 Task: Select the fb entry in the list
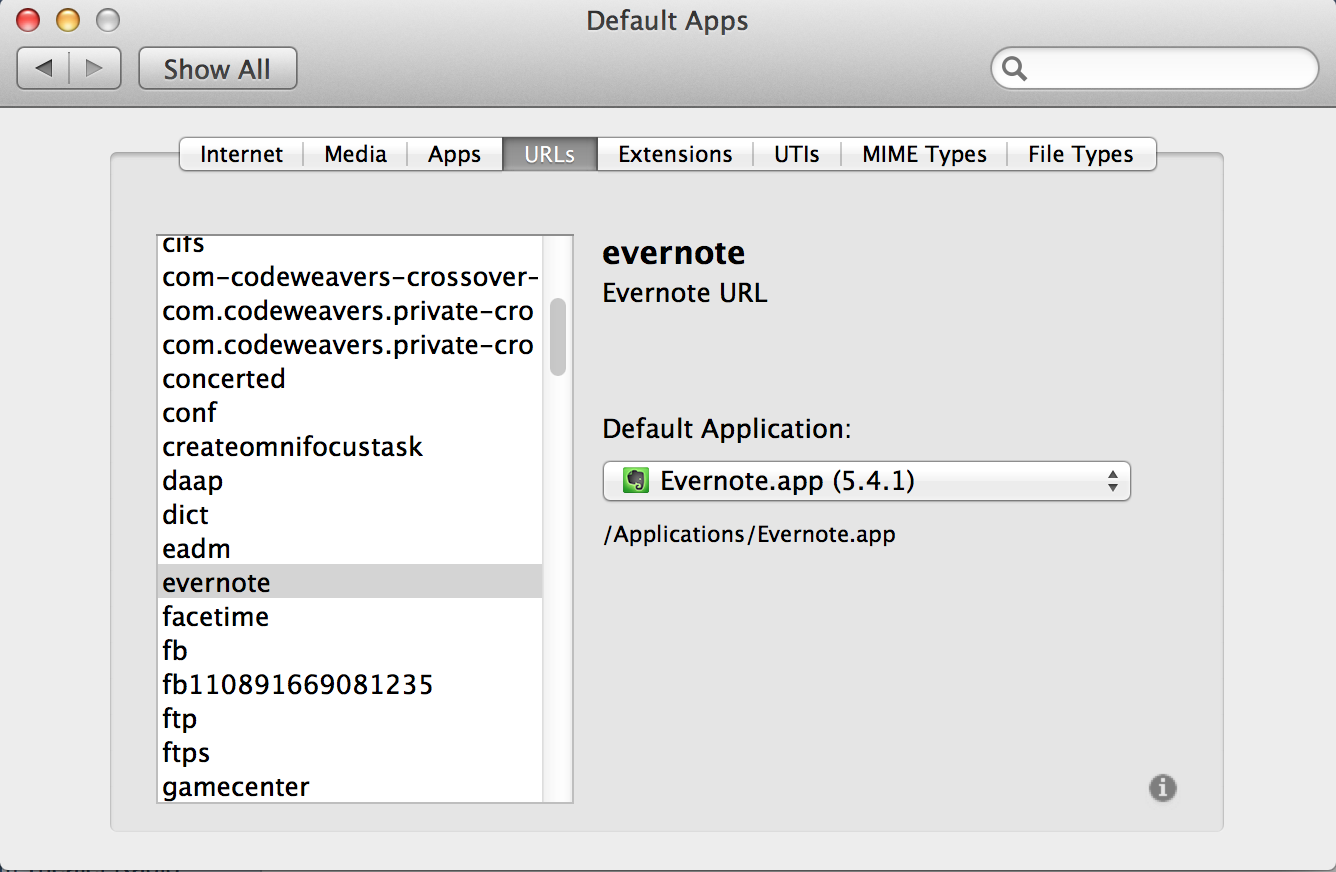click(x=350, y=651)
